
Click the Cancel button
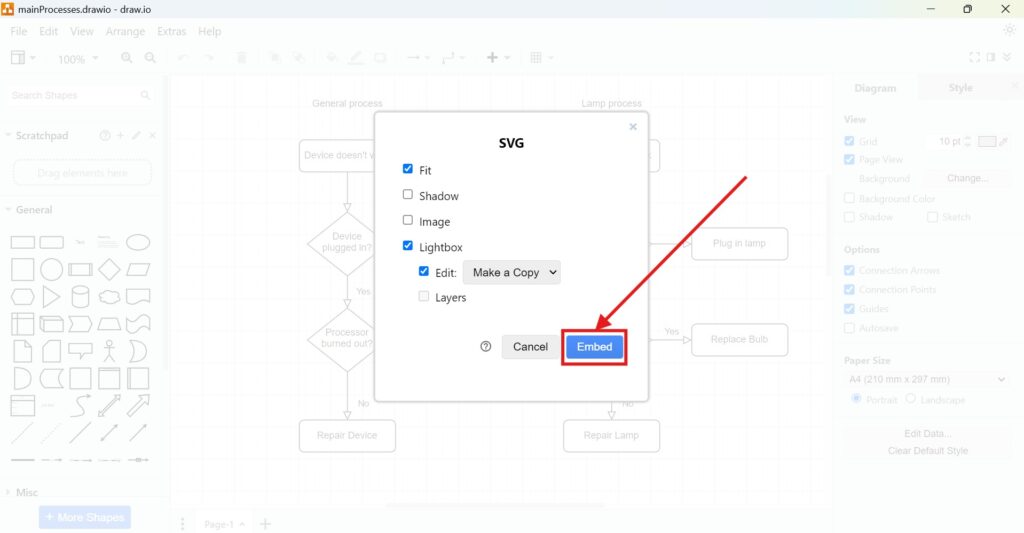click(x=530, y=347)
